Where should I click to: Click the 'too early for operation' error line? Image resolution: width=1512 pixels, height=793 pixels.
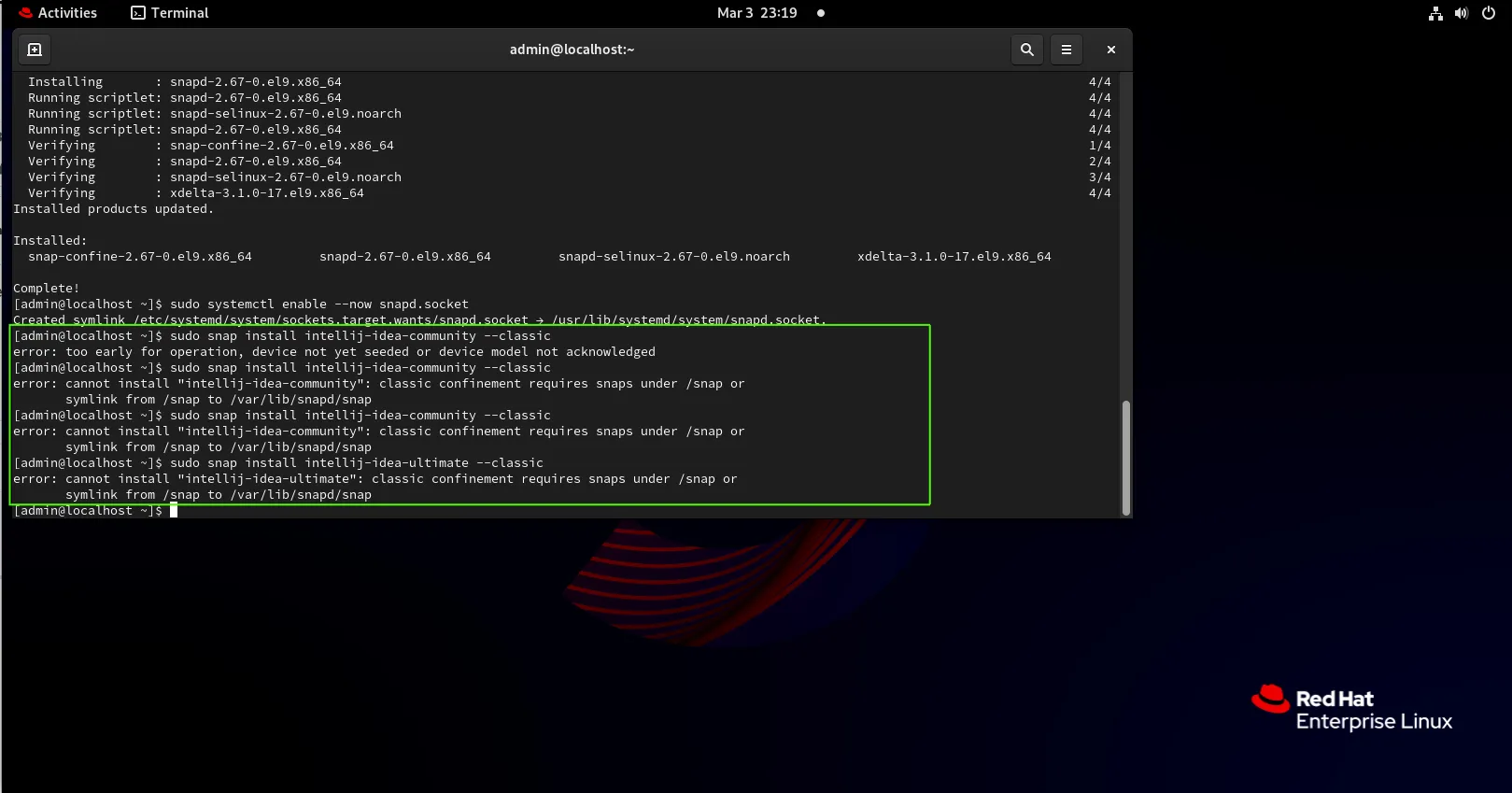coord(334,352)
